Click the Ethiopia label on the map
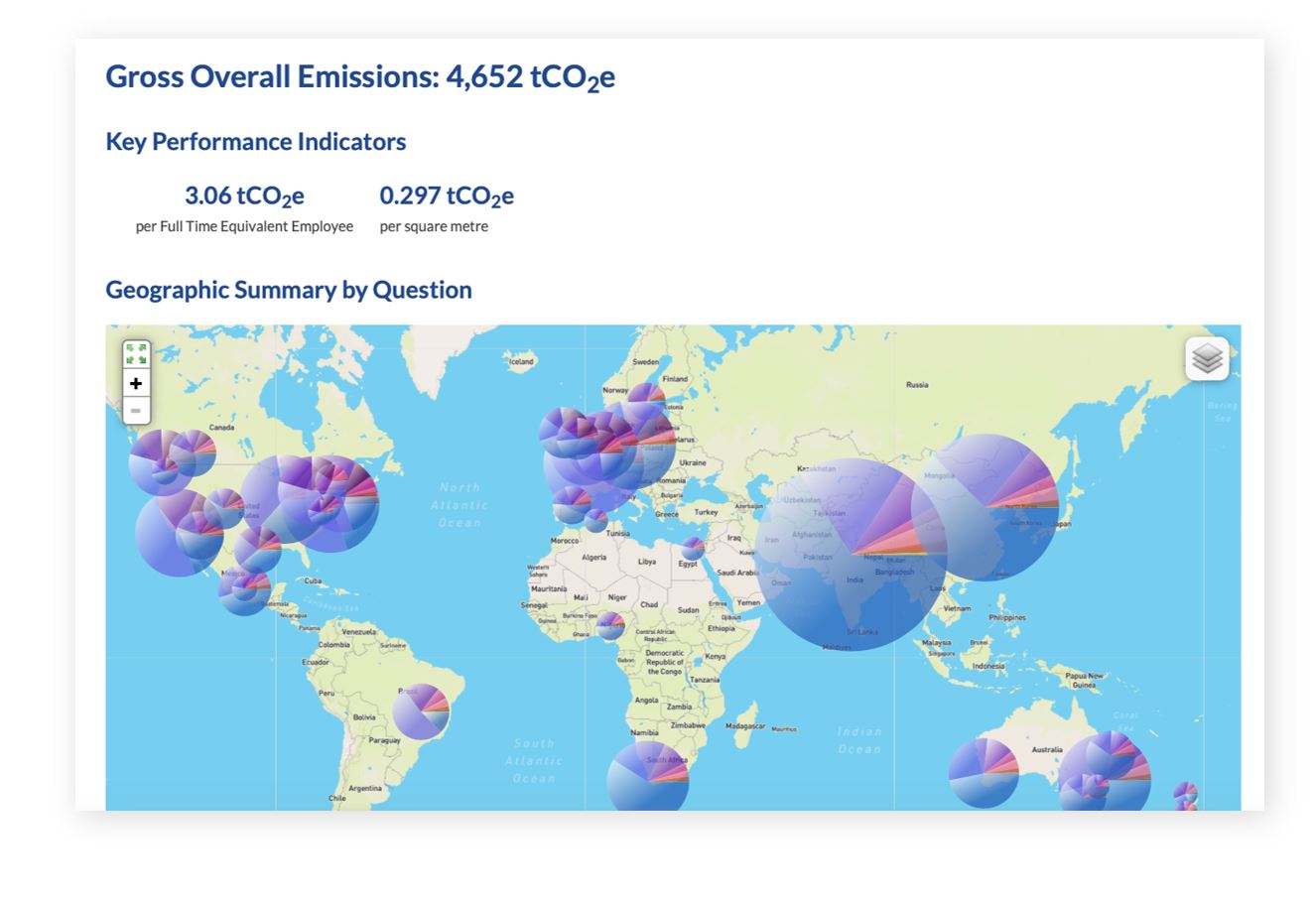Image resolution: width=1316 pixels, height=902 pixels. [722, 628]
